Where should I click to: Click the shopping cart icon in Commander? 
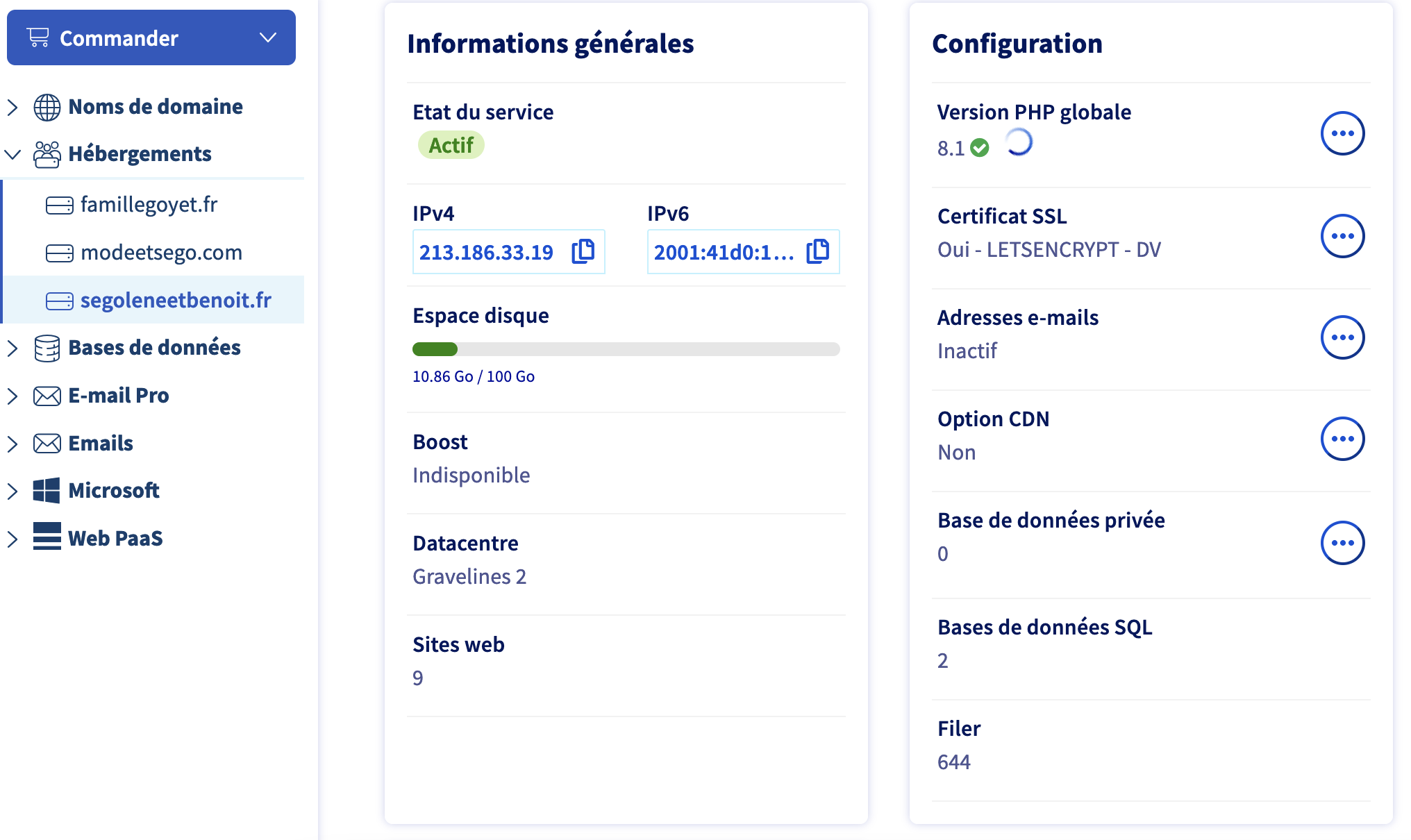[38, 37]
